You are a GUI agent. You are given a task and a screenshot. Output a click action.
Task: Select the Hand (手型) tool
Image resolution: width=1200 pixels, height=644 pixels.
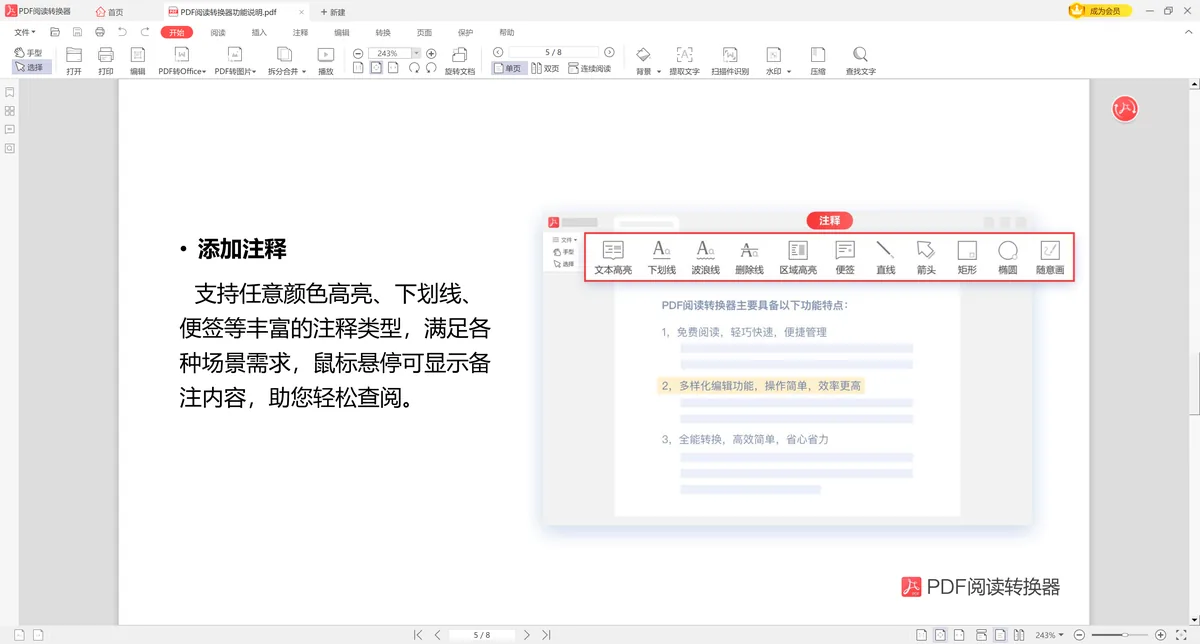pos(28,53)
